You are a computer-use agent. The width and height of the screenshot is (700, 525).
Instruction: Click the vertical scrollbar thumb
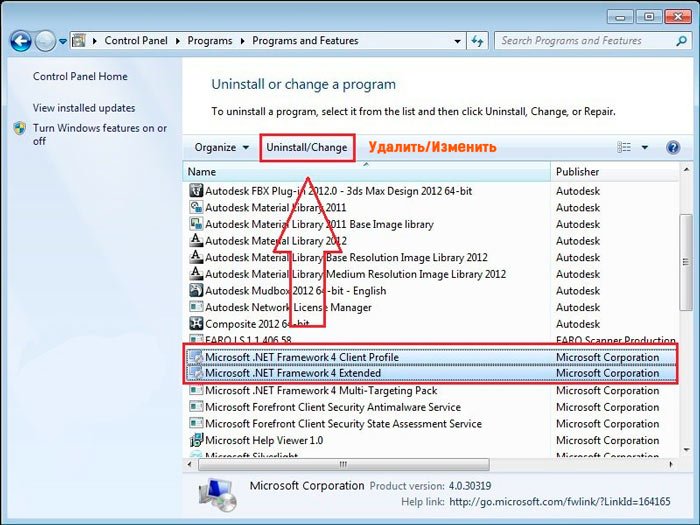(686, 262)
